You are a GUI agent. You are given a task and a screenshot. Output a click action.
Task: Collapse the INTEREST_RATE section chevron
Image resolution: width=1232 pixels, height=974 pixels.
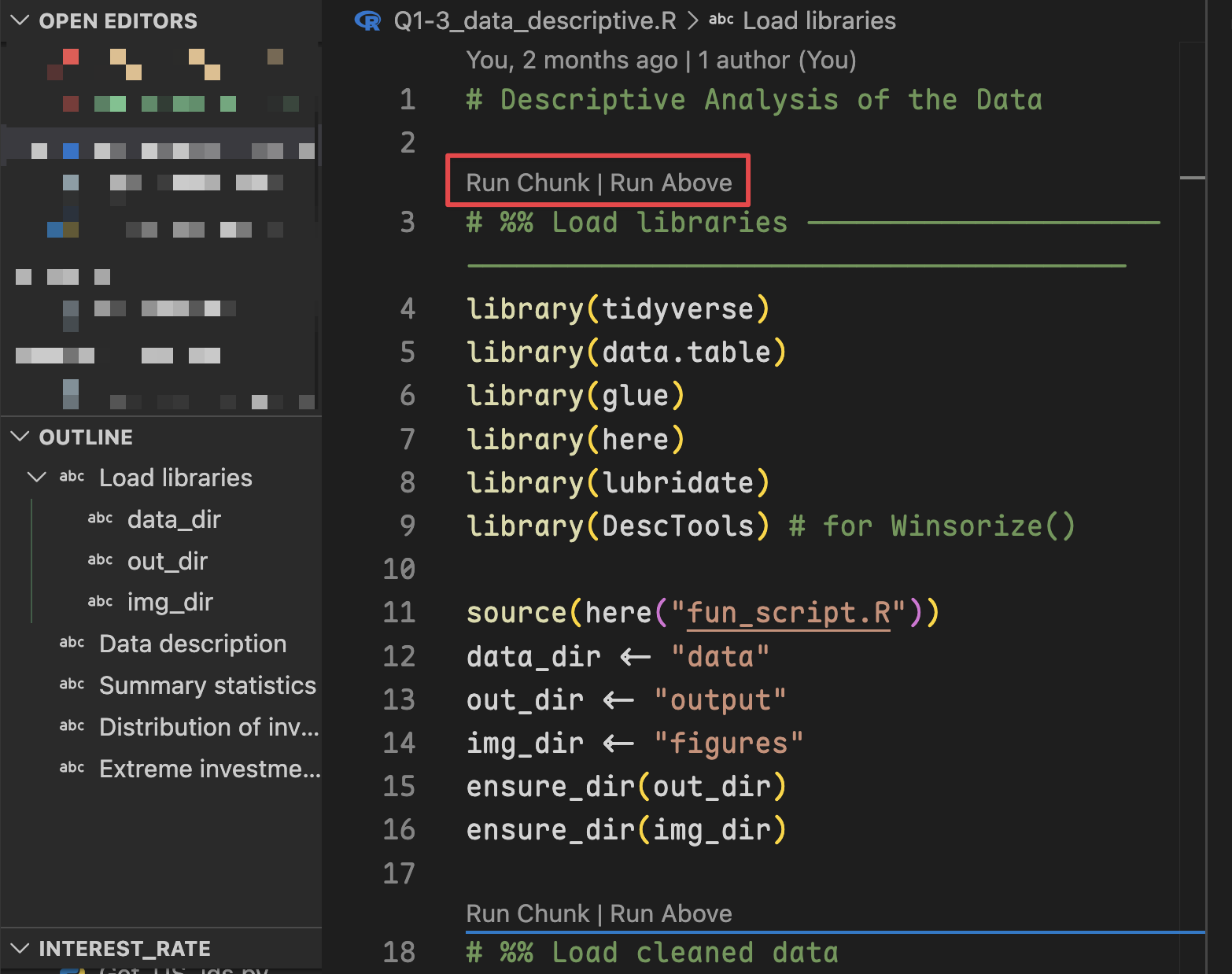tap(20, 948)
